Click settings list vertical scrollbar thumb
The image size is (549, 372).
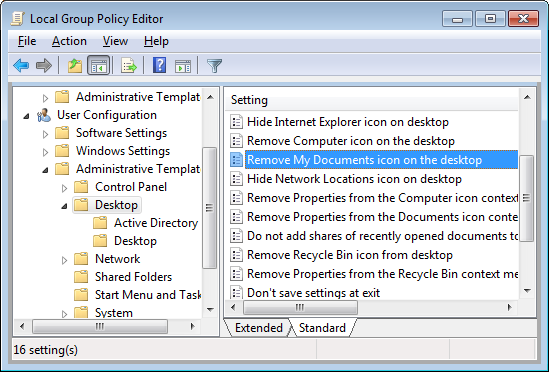526,198
